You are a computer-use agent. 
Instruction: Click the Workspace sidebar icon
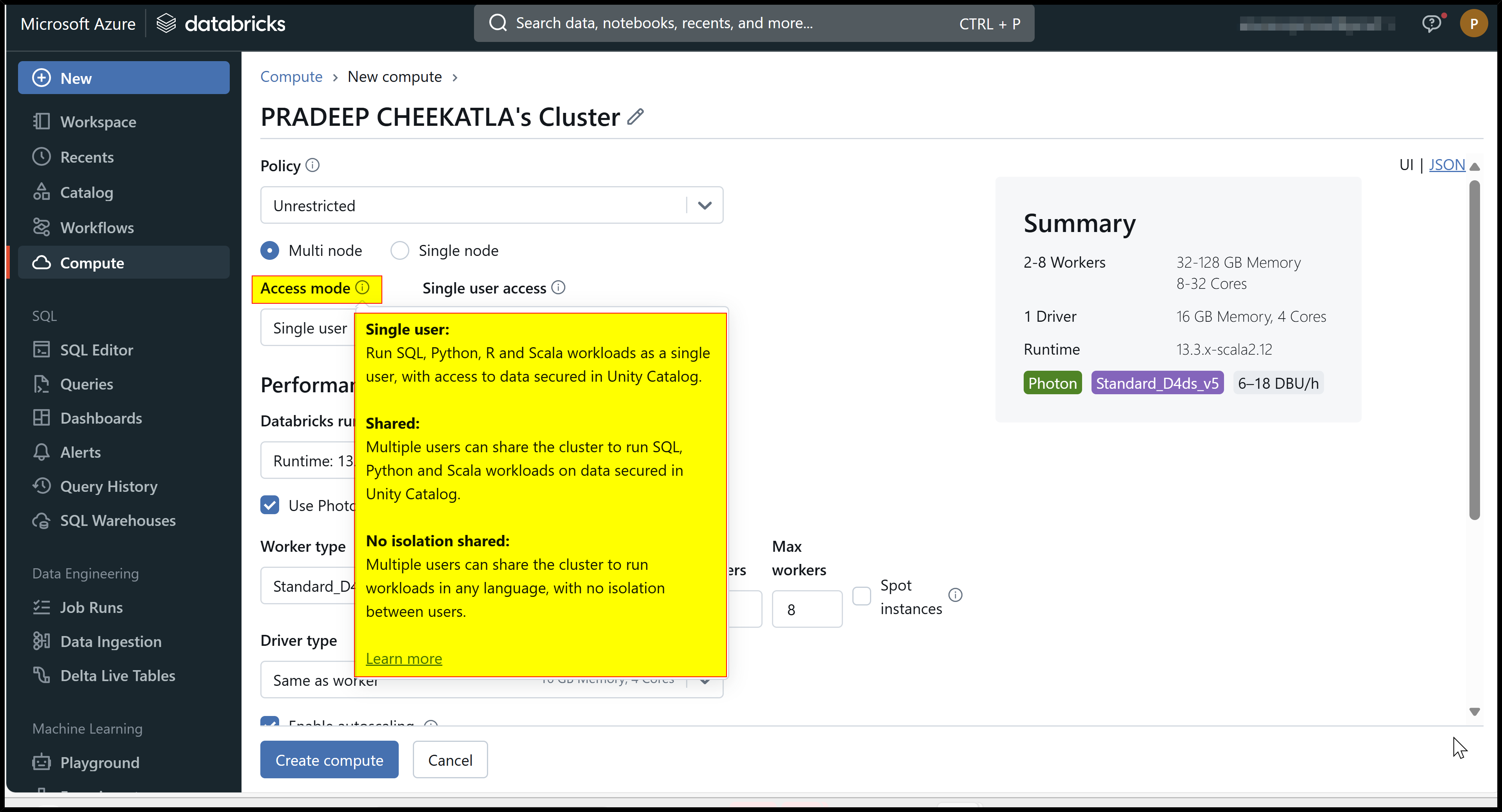(42, 121)
